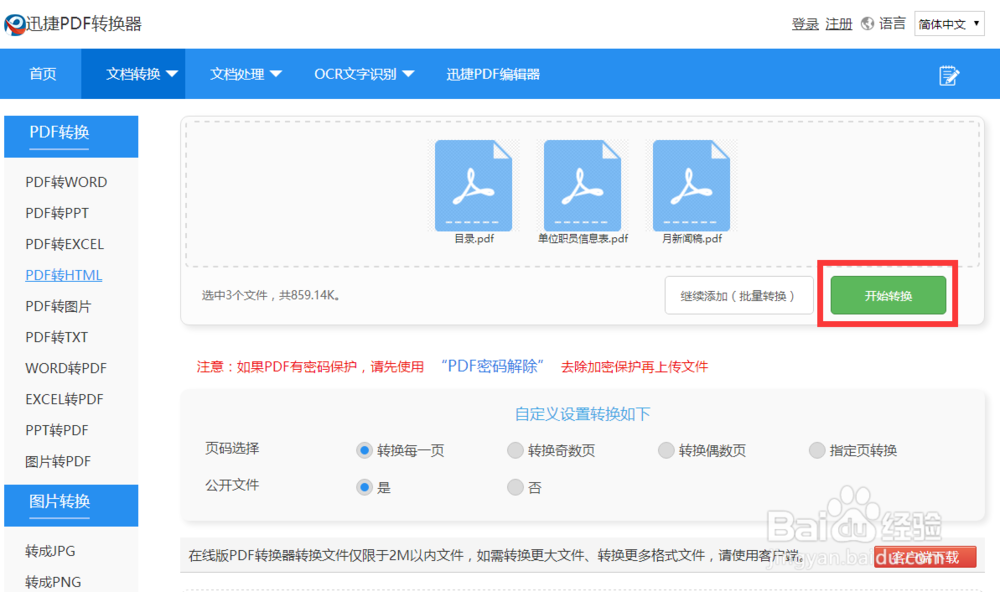1000x592 pixels.
Task: Expand the 文档转换 dropdown menu
Action: coord(133,73)
